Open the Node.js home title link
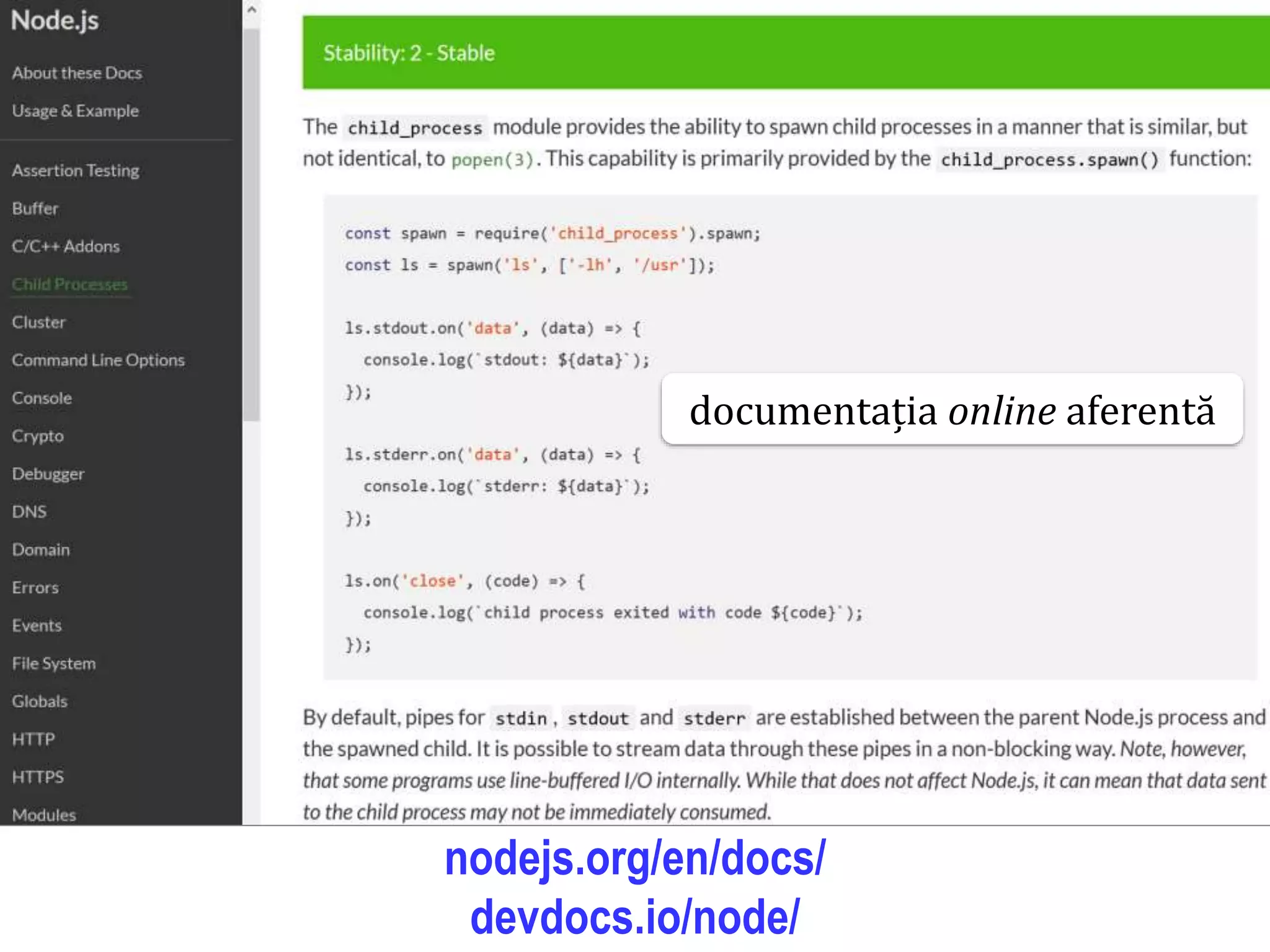 (55, 20)
